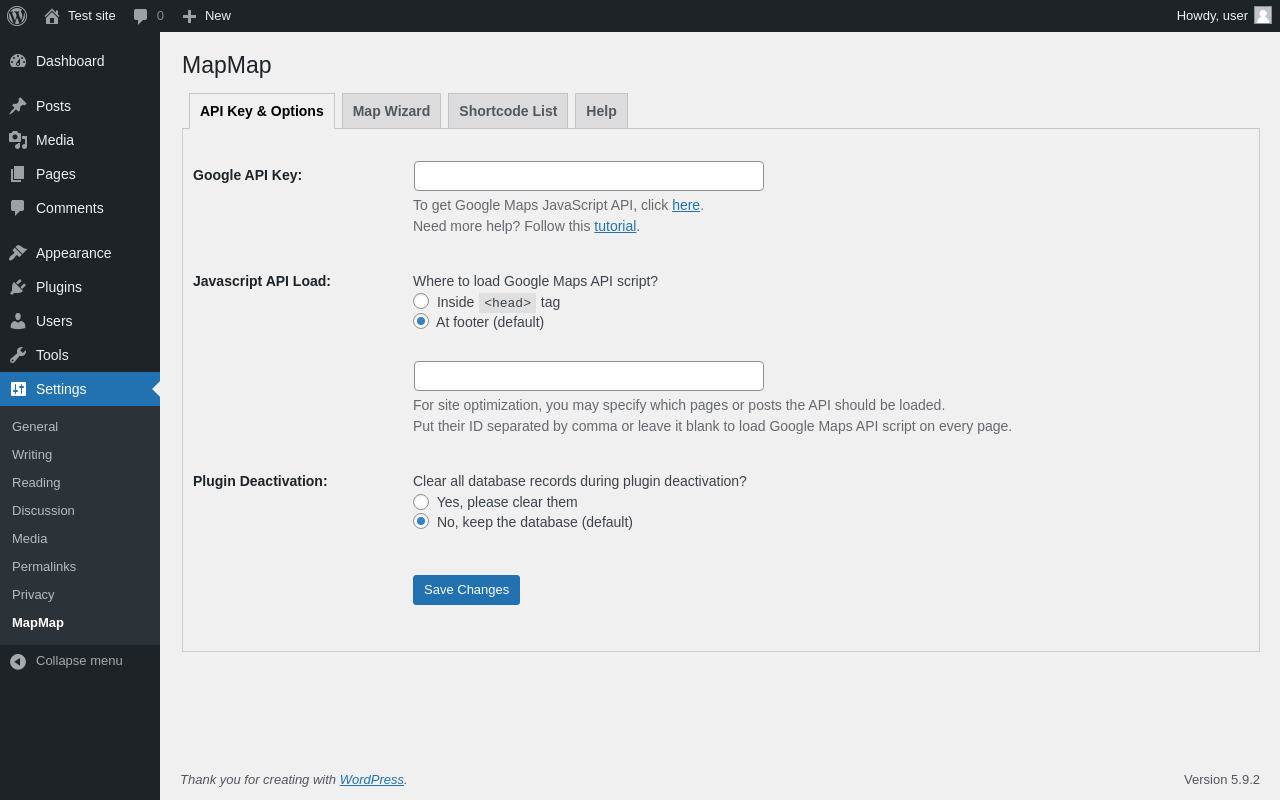Follow the 'here' API link
This screenshot has height=800, width=1280.
coord(686,205)
